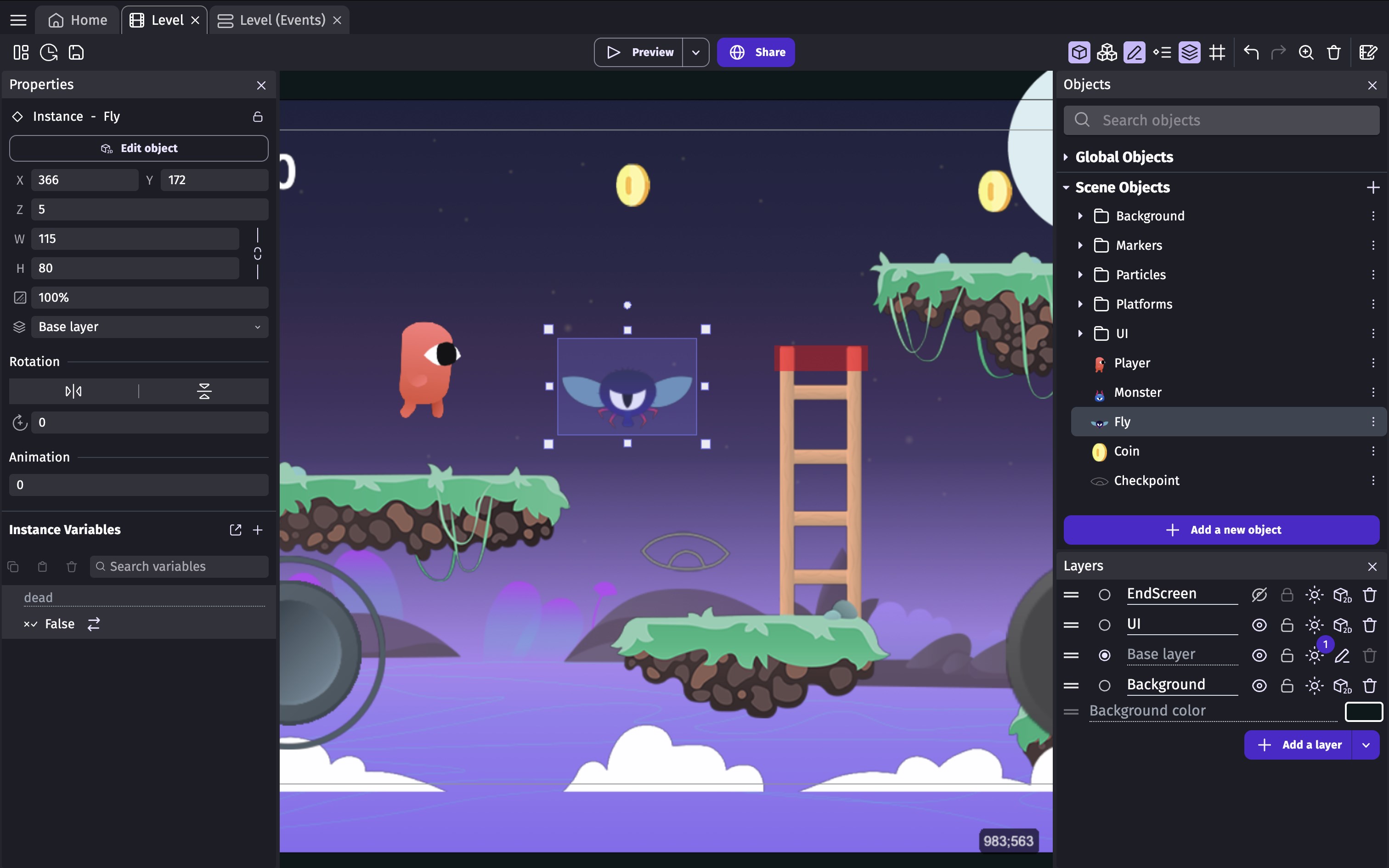Click the trash icon in top toolbar

point(1333,53)
